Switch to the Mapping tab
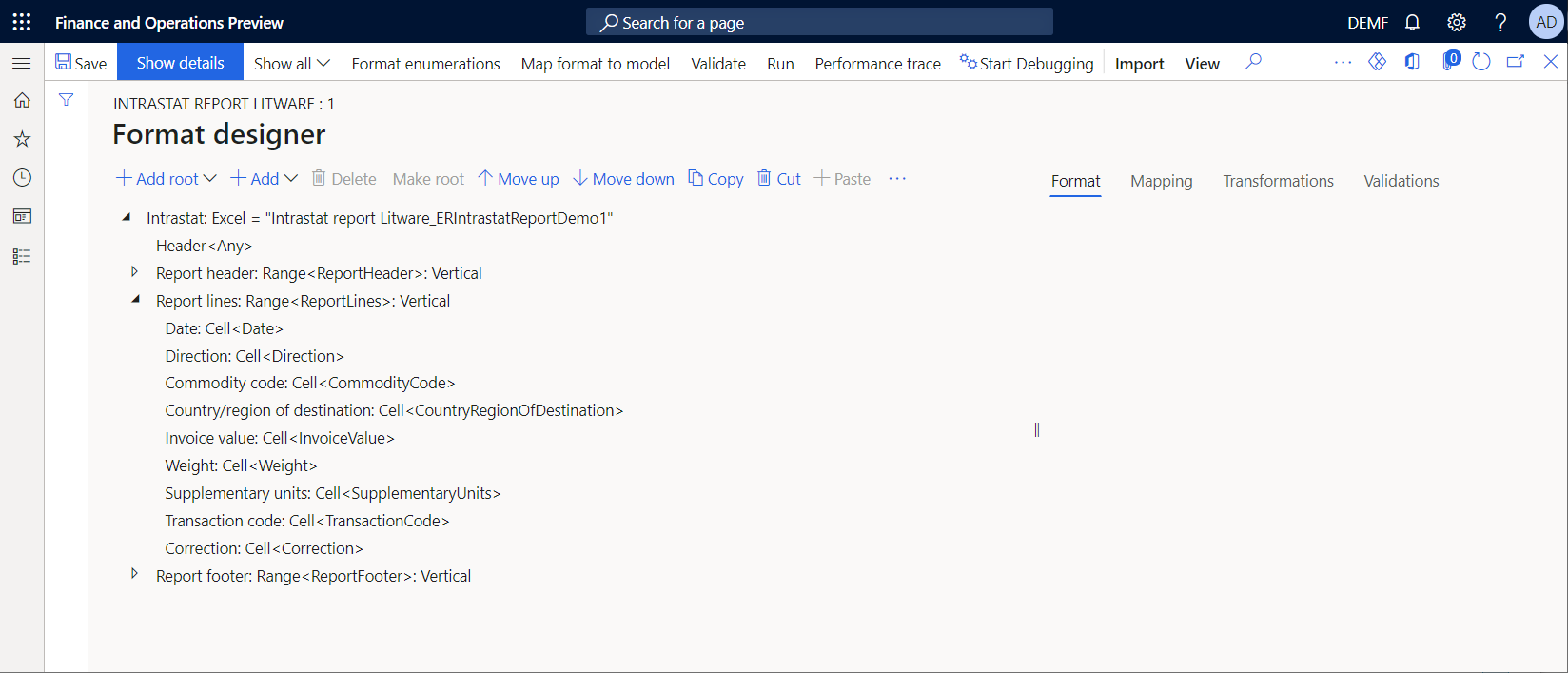 pos(1161,181)
